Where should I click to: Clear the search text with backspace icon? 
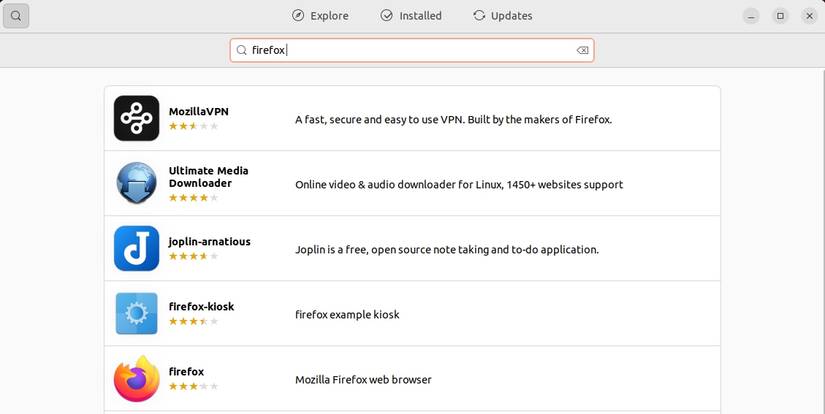[582, 50]
